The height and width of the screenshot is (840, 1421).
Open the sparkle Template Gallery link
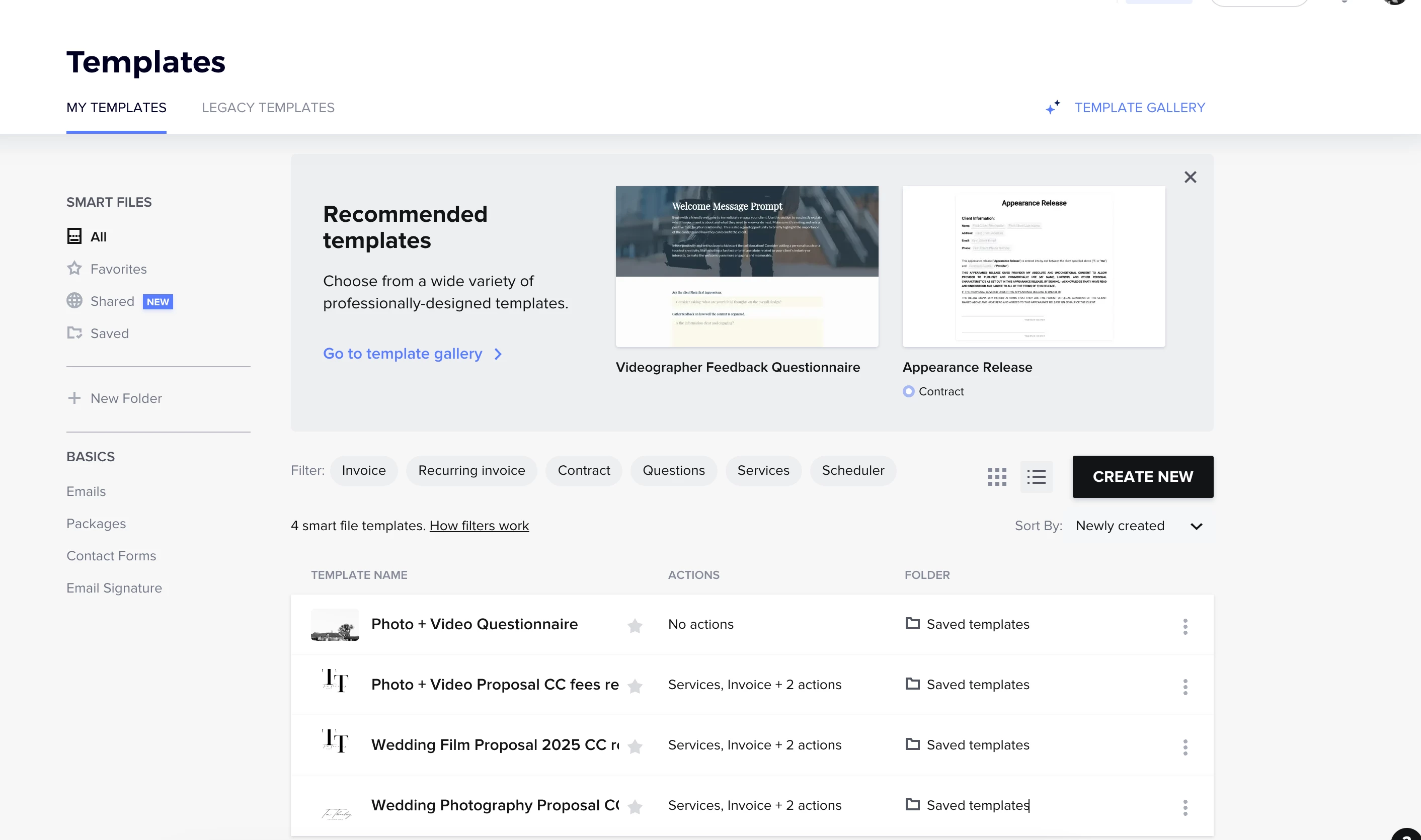(1126, 108)
